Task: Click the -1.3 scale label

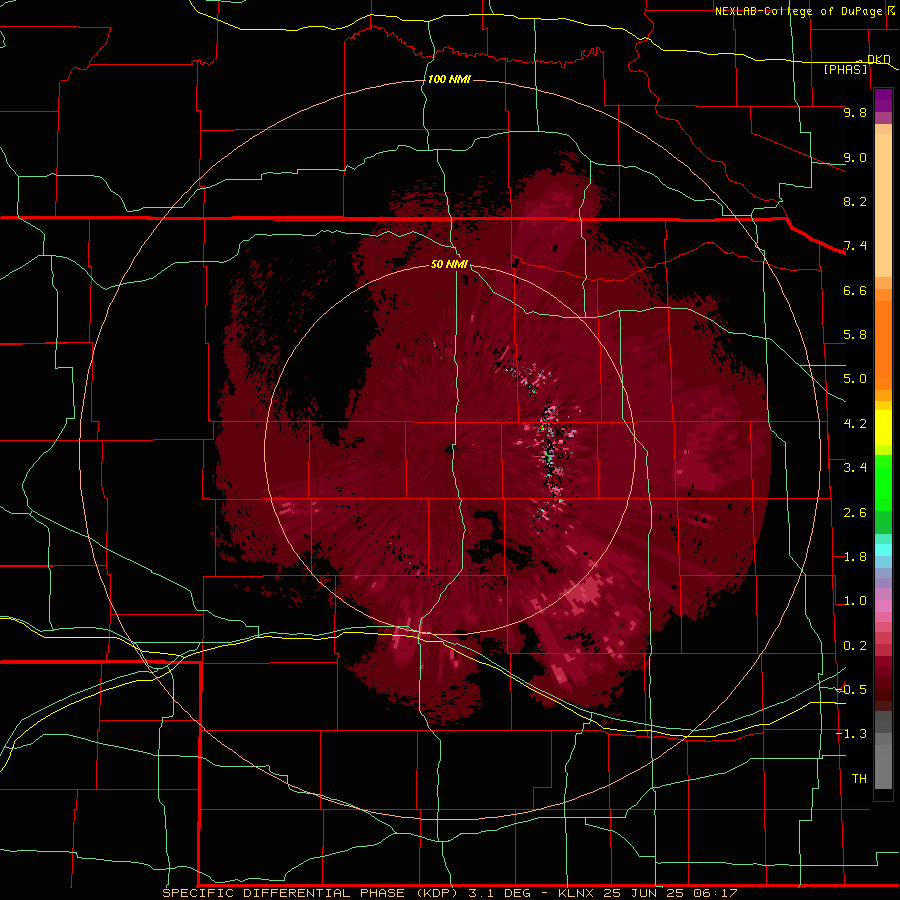Action: (x=851, y=734)
